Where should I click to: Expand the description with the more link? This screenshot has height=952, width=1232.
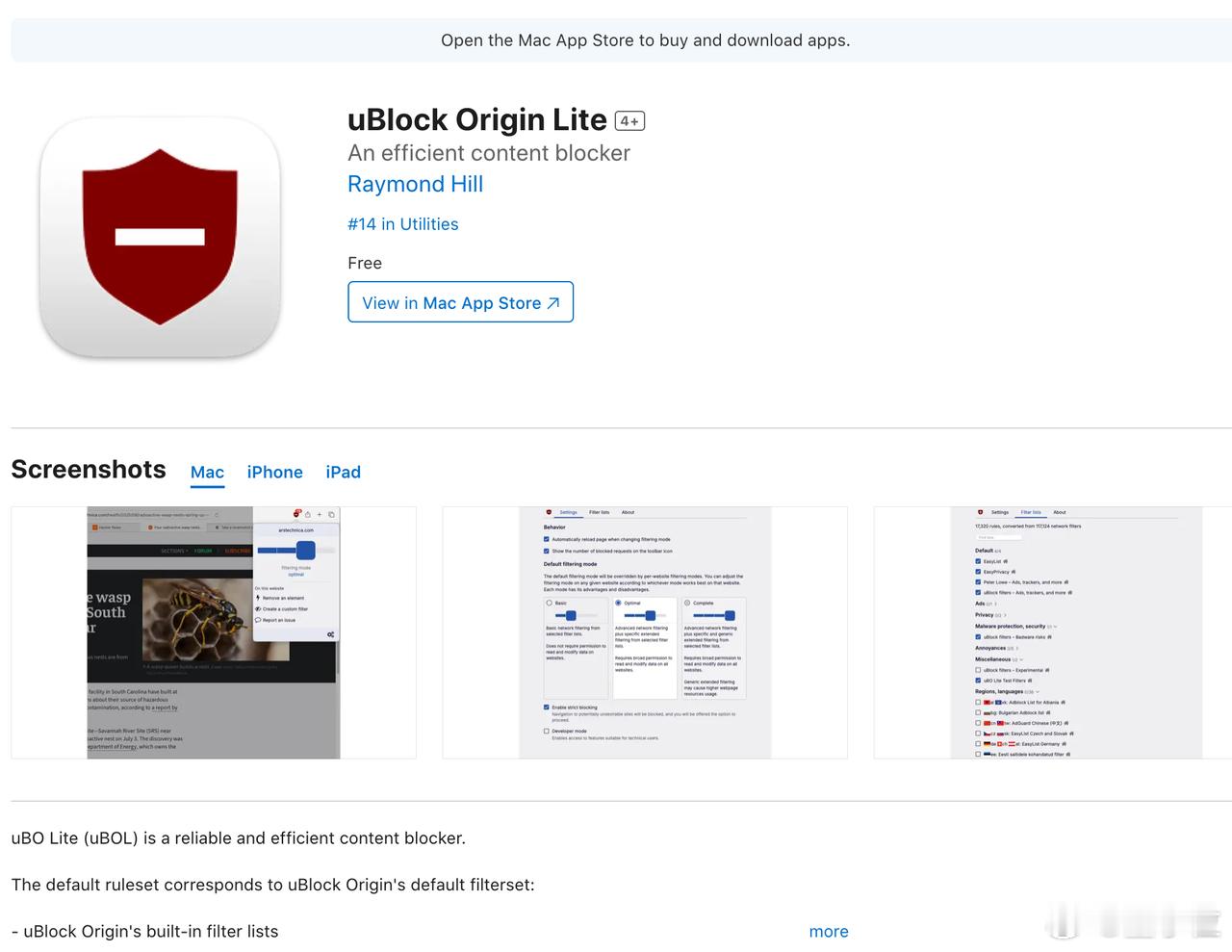pos(829,931)
